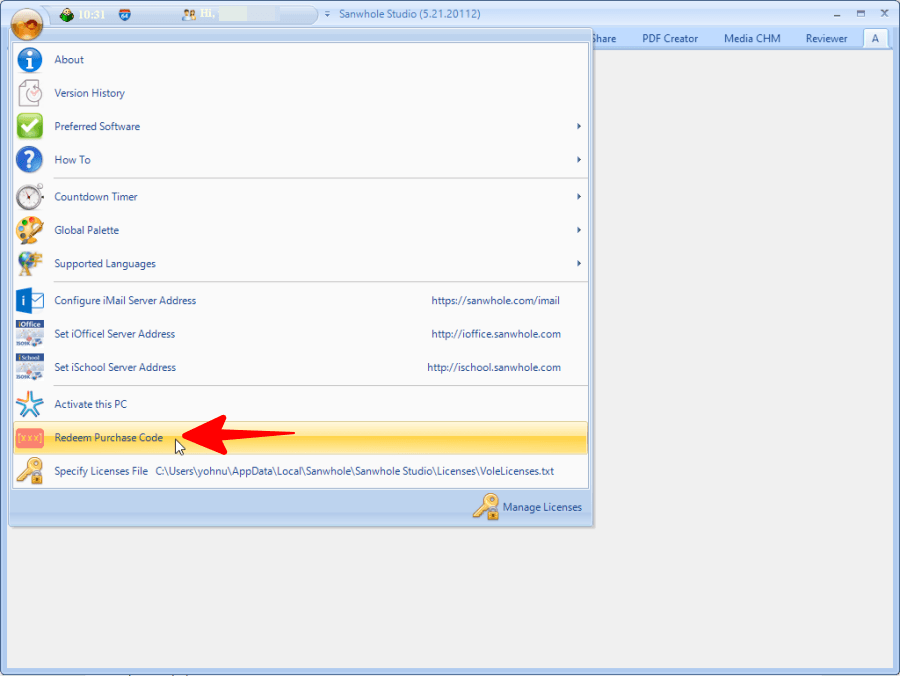Image resolution: width=900 pixels, height=676 pixels.
Task: Switch to the Reviewer tab
Action: click(826, 38)
